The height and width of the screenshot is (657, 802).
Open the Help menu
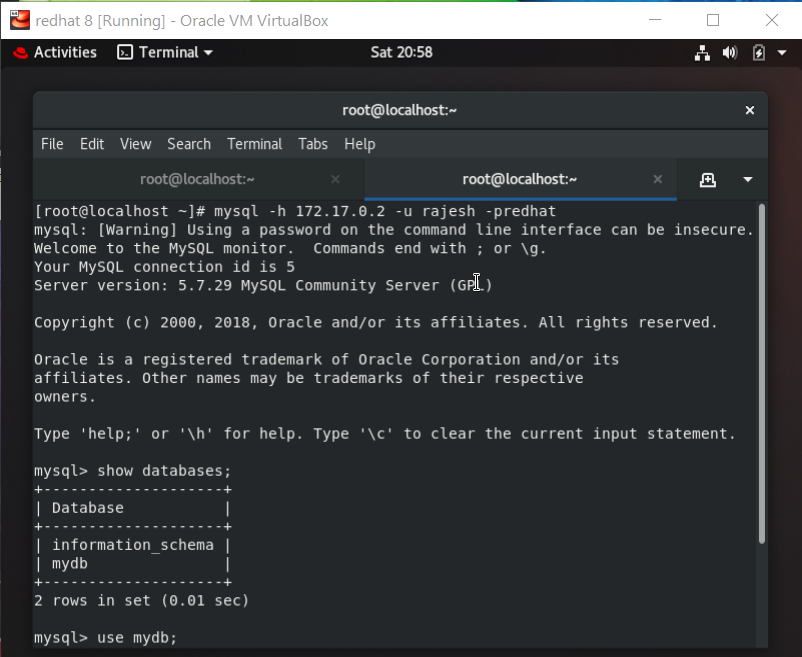pos(360,144)
